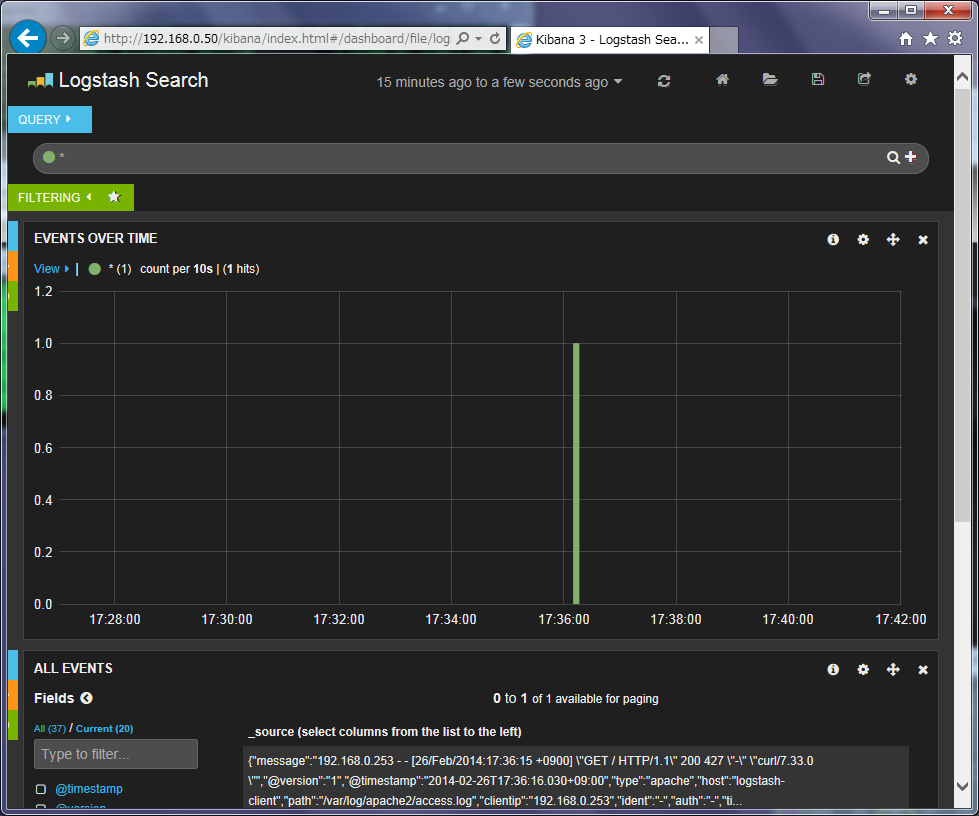
Task: Show Current (20) fields
Action: click(104, 729)
